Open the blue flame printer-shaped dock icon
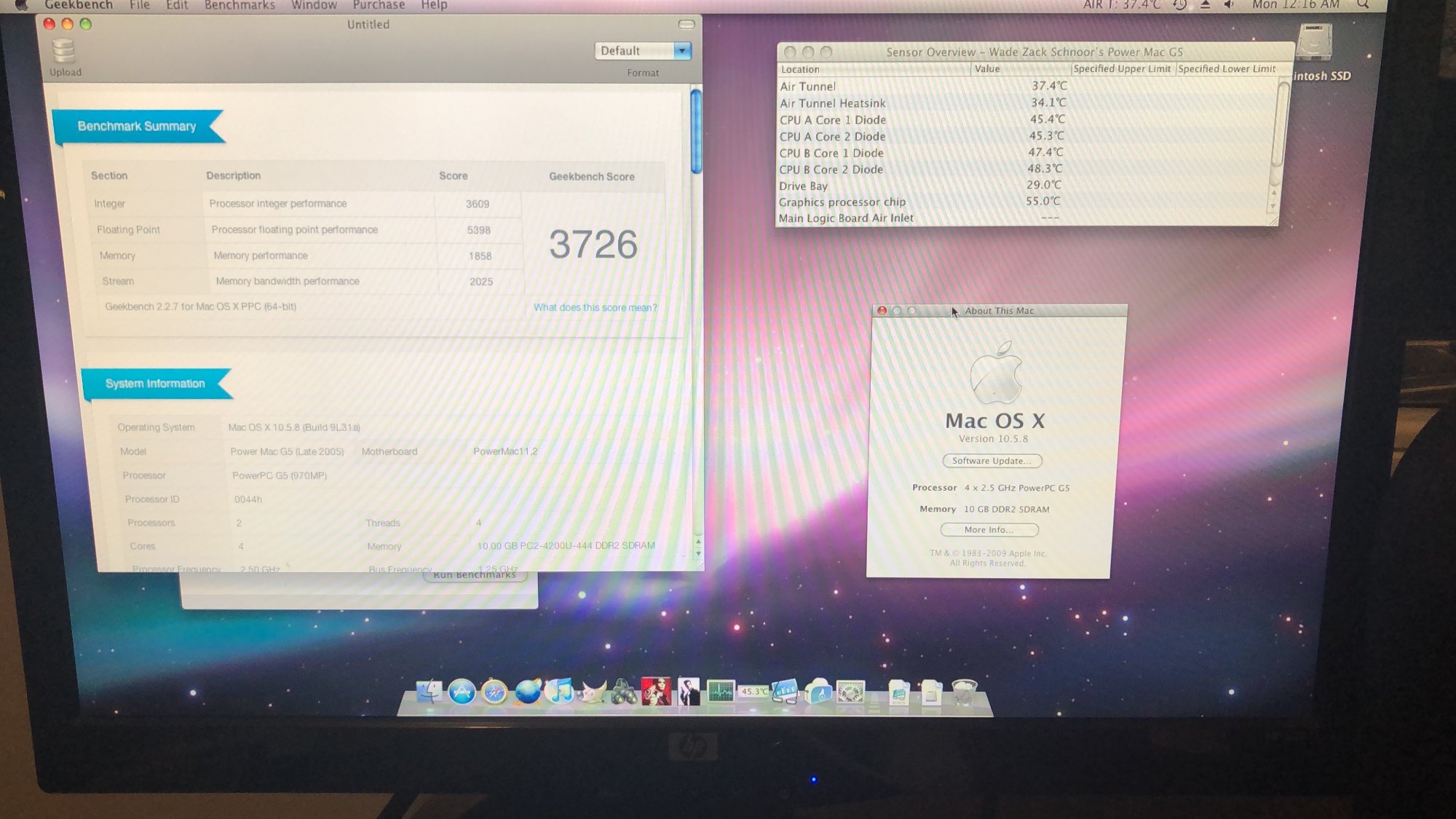Screen dimensions: 1456x819 tap(818, 692)
